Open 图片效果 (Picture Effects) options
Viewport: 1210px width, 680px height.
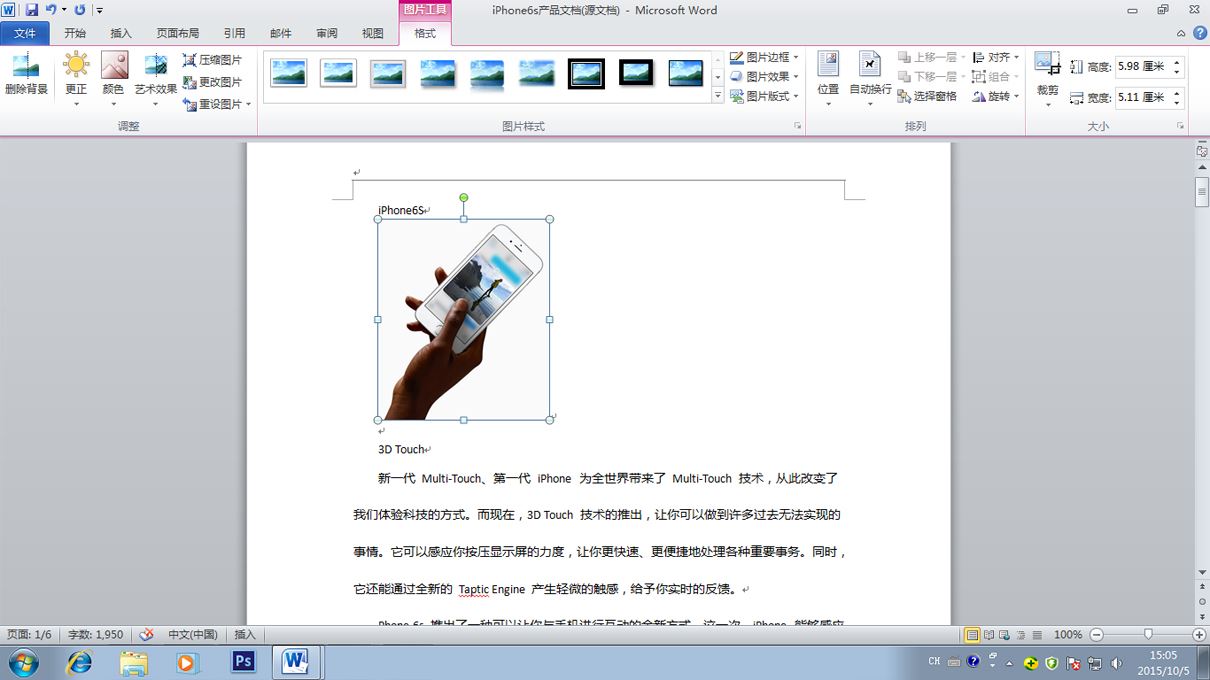click(764, 76)
